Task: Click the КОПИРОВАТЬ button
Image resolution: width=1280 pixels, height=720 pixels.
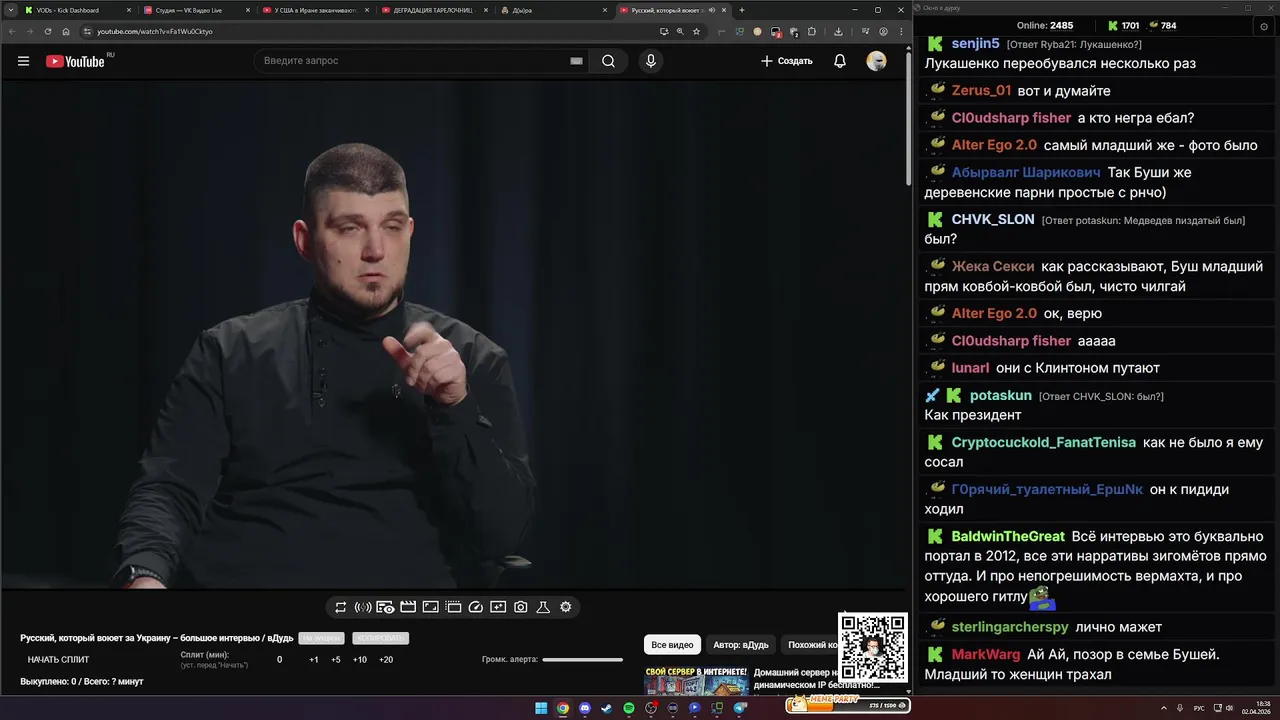Action: coord(381,638)
